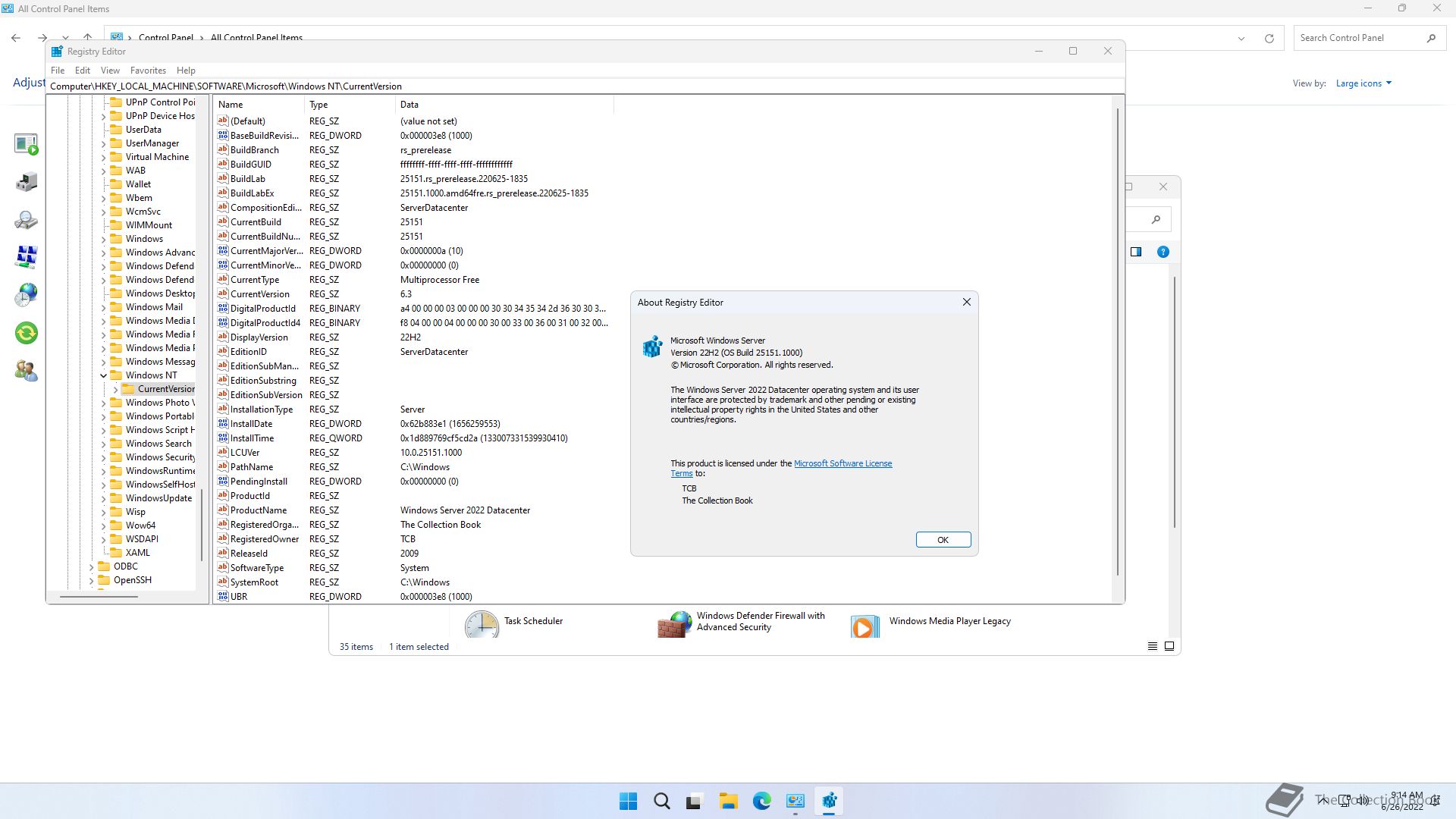This screenshot has height=819, width=1456.
Task: Expand the Windows Mail tree node
Action: click(x=103, y=307)
